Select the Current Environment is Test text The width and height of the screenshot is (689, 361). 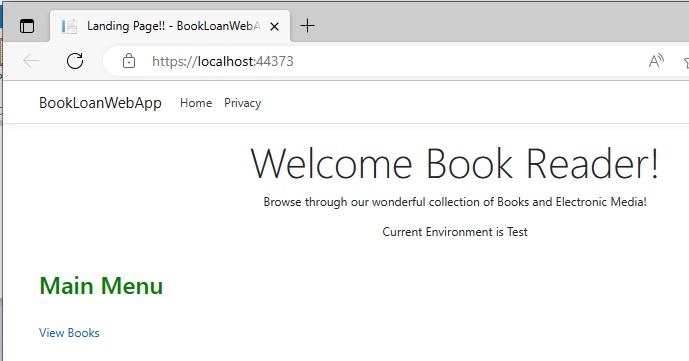tap(455, 232)
